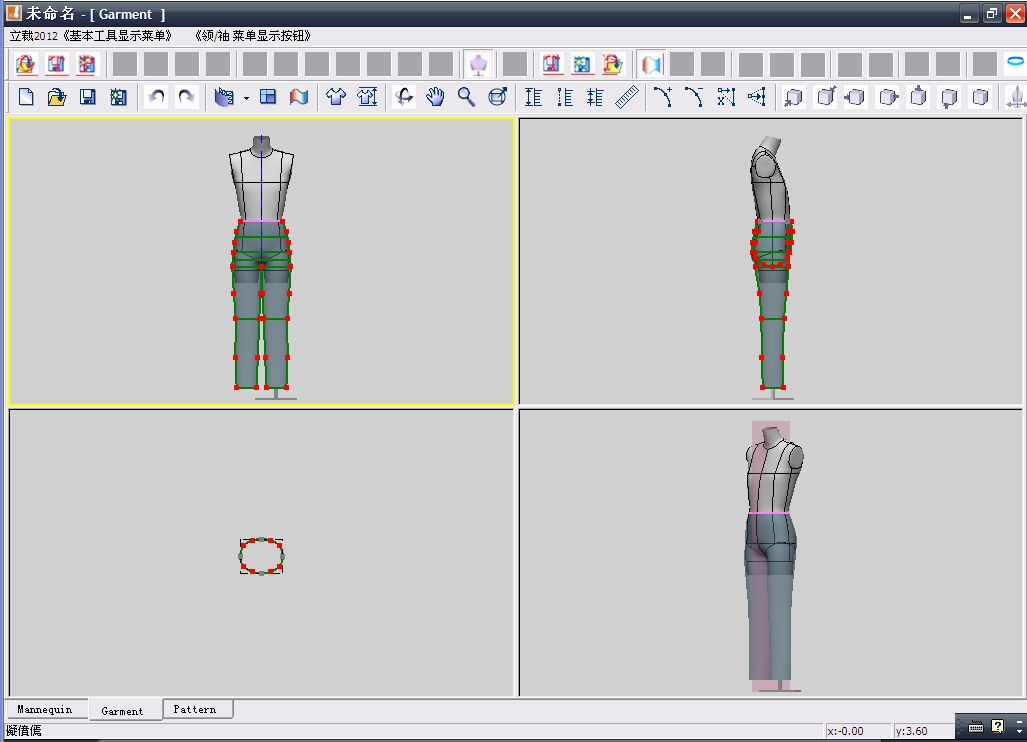The image size is (1027, 742).
Task: Expand the dropdown arrow beside the measuring cup icon
Action: point(246,98)
